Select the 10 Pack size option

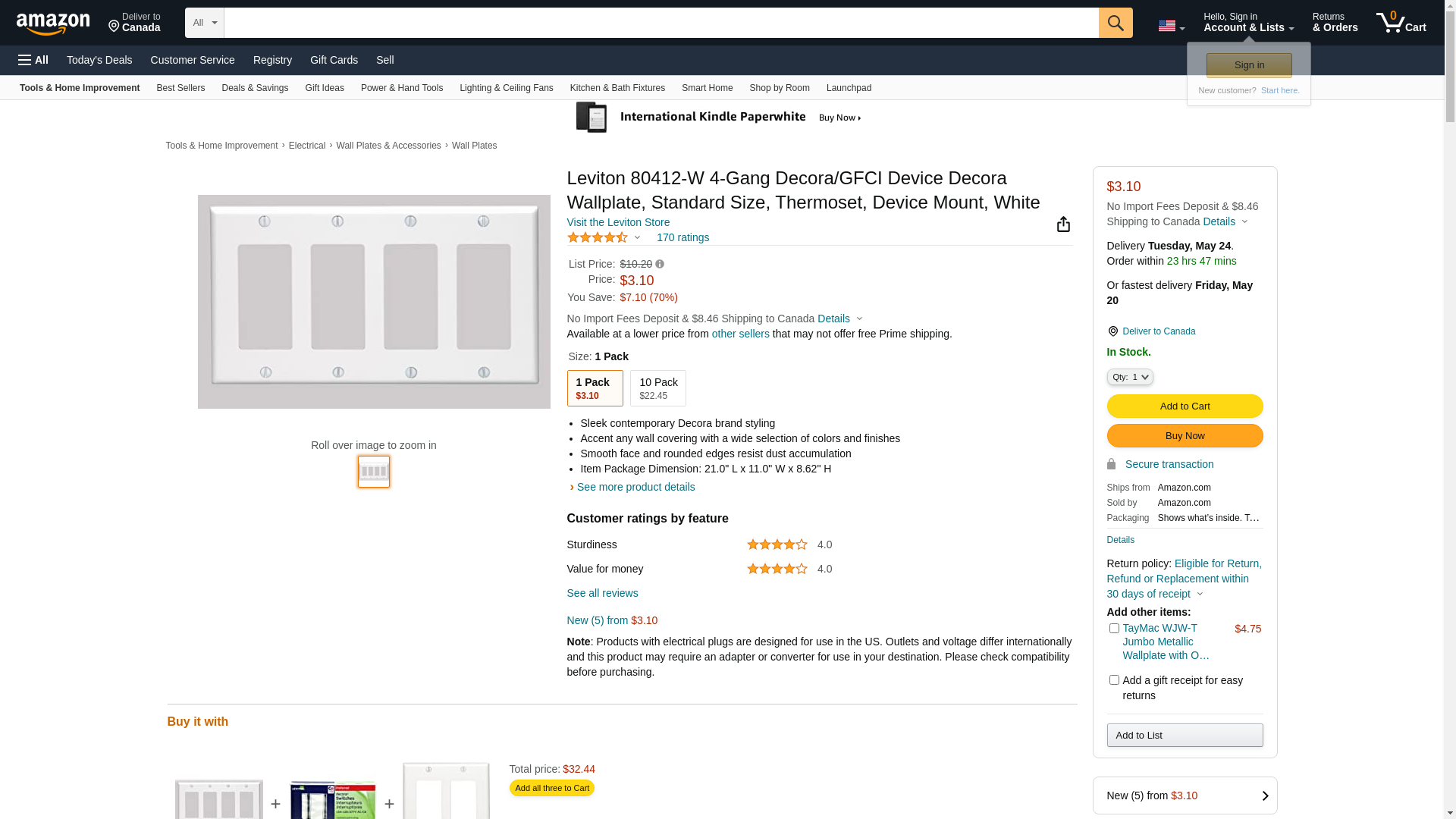[x=657, y=388]
